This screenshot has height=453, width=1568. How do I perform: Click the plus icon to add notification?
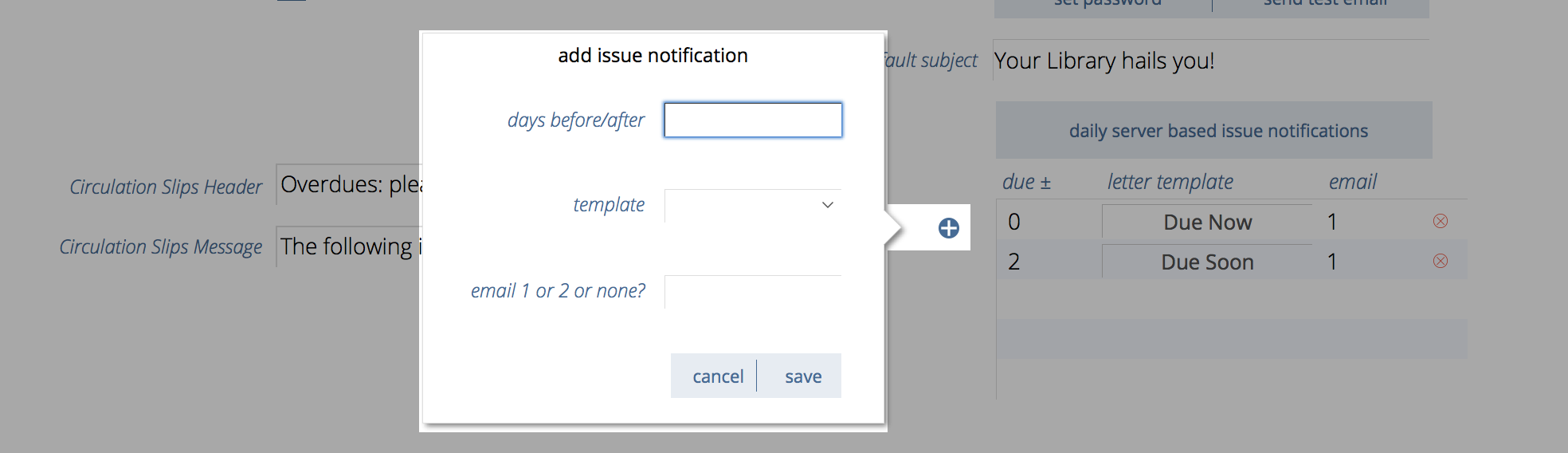coord(948,228)
